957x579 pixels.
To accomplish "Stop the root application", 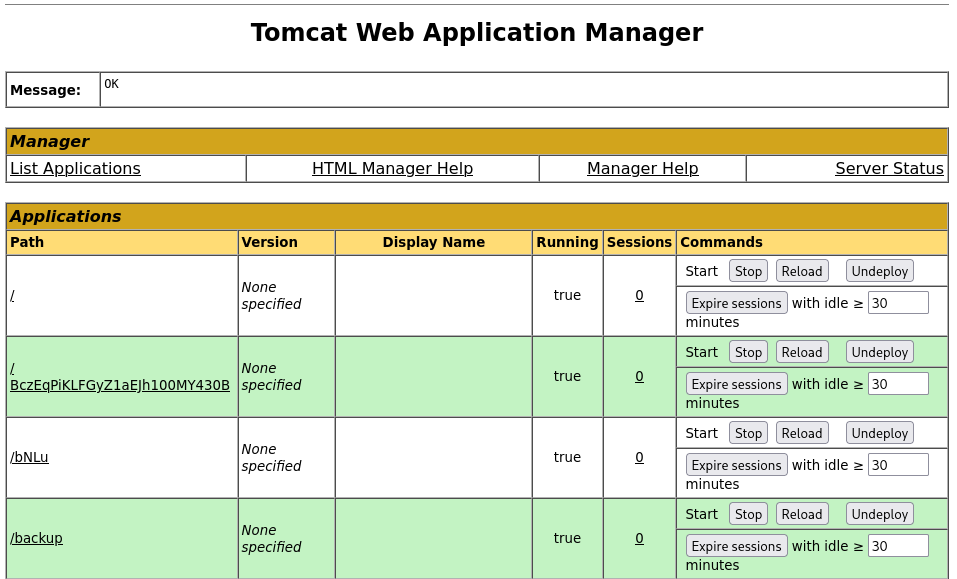I will click(748, 270).
